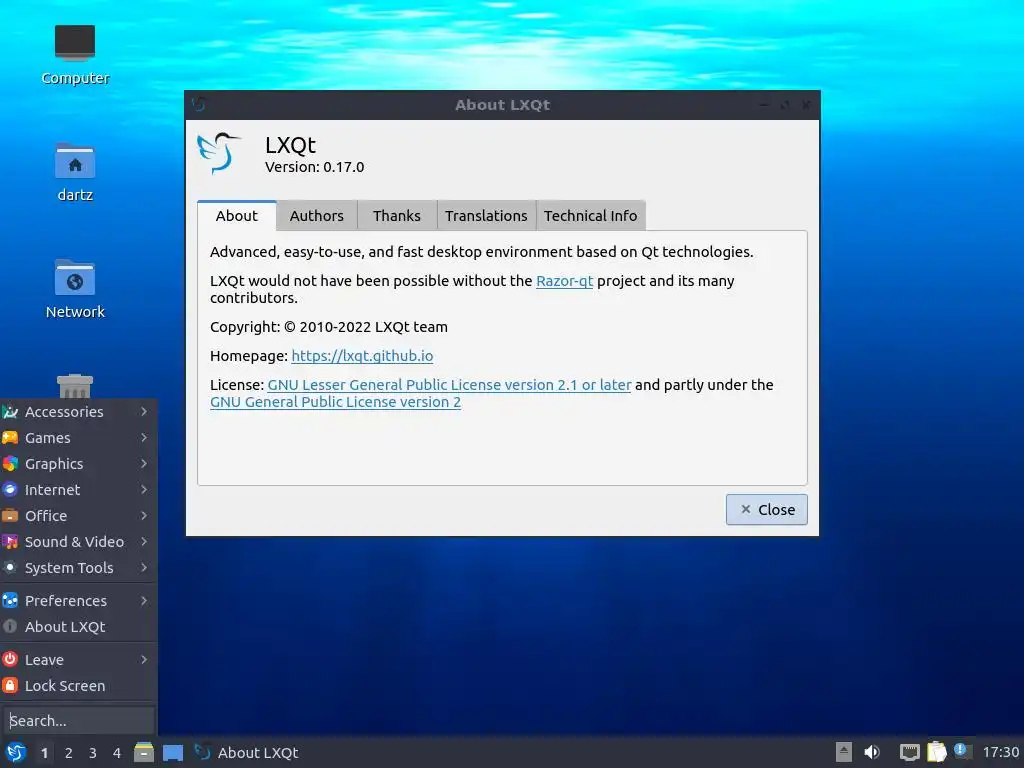Expand the Accessories submenu arrow
The width and height of the screenshot is (1024, 768).
144,411
